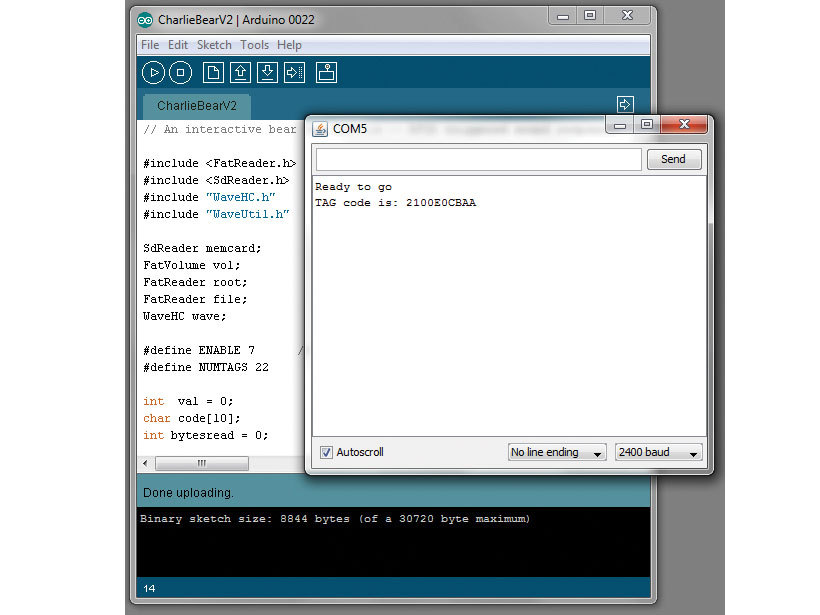
Task: Click the Java icon in COM5 window
Action: tap(320, 129)
